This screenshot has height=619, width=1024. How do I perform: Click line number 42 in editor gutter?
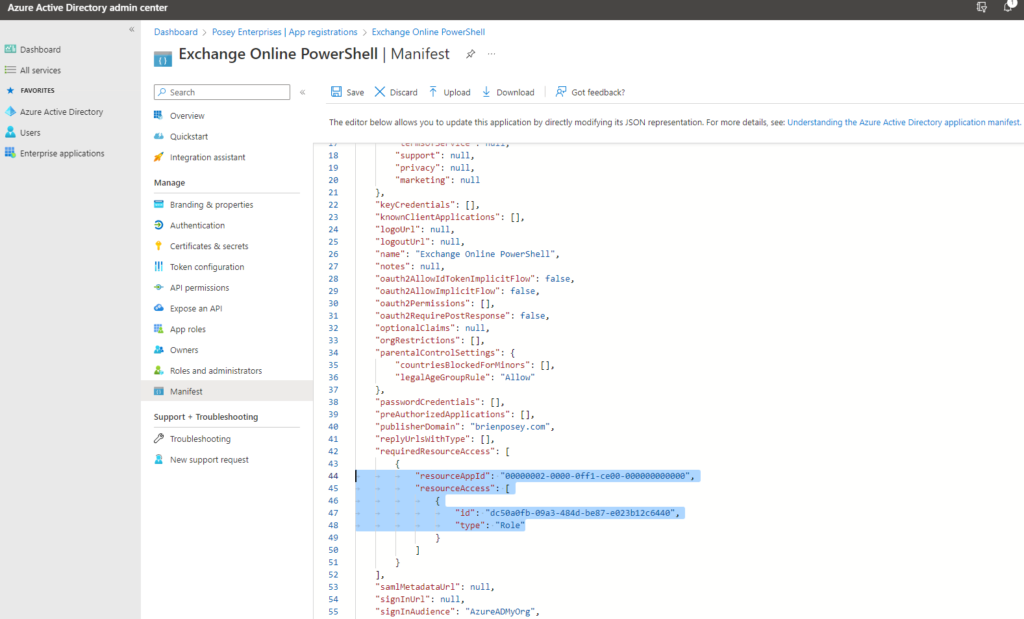[x=333, y=451]
